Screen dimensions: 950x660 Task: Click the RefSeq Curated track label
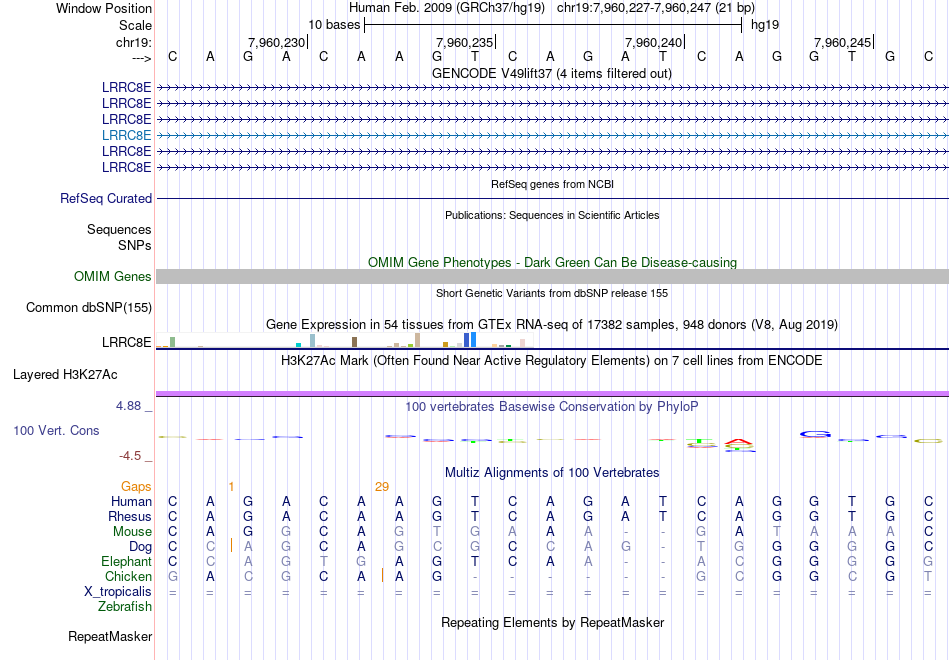pyautogui.click(x=105, y=198)
